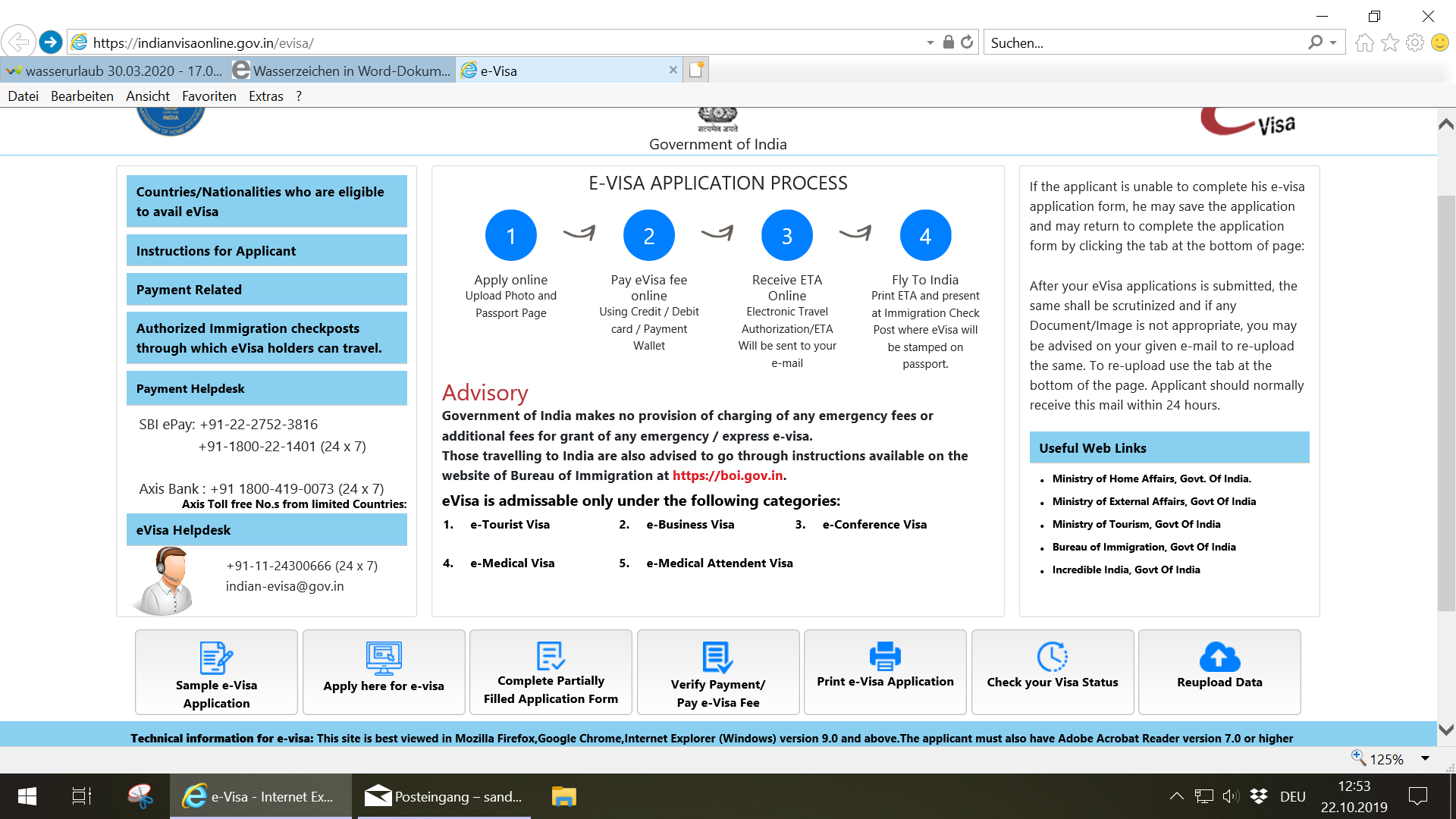The height and width of the screenshot is (819, 1456).
Task: Open the Dropbox tray icon
Action: click(x=1259, y=796)
